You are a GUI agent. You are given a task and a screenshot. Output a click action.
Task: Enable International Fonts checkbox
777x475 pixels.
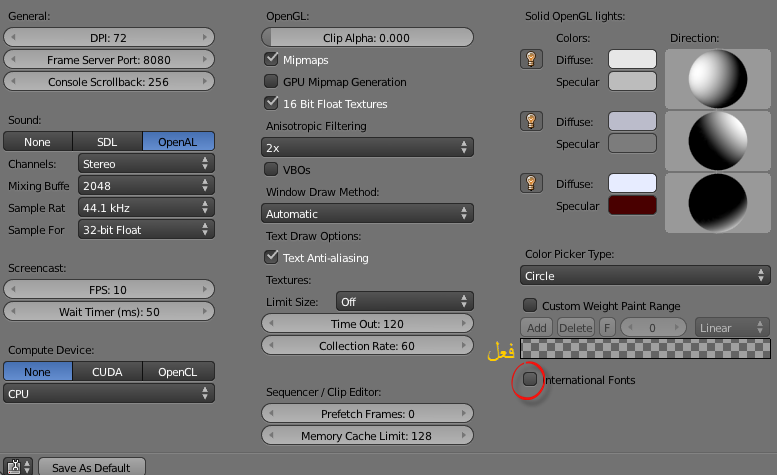click(530, 379)
